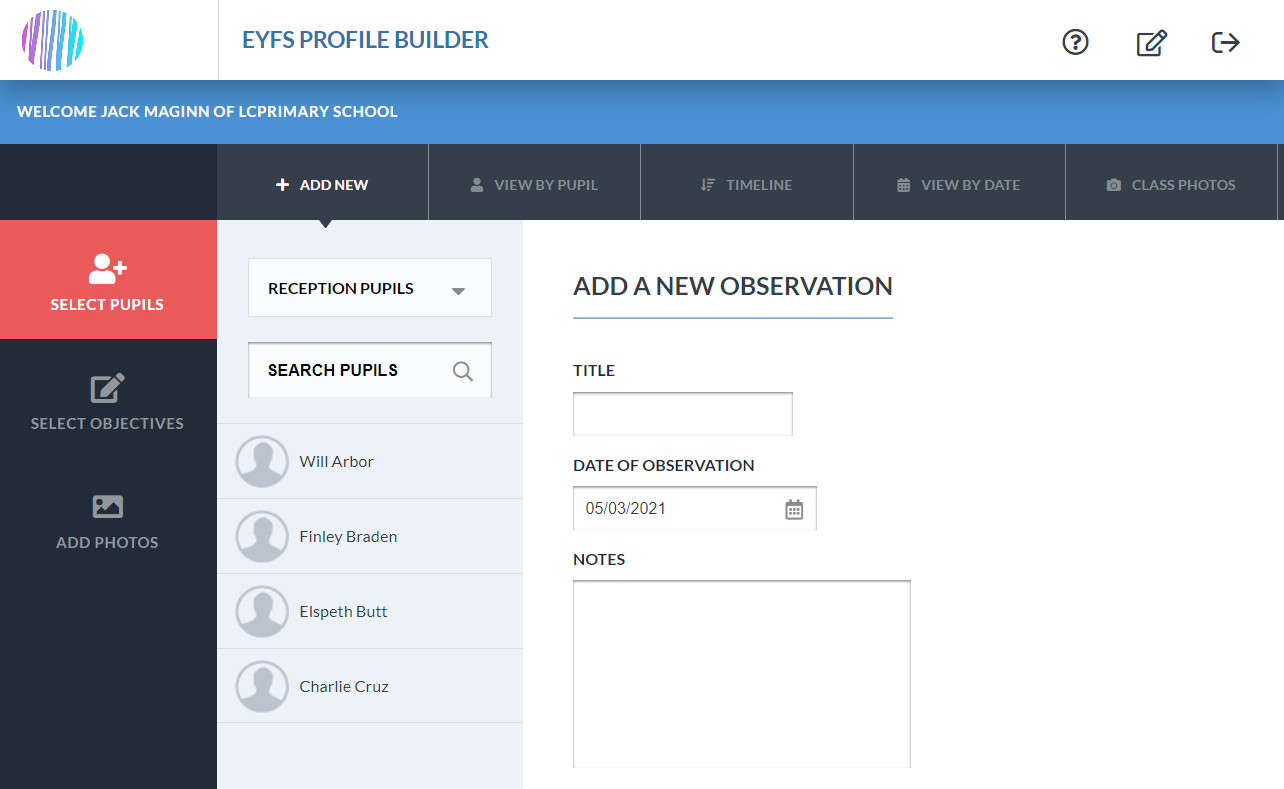Viewport: 1284px width, 789px height.
Task: Expand the Reception Pupils dropdown
Action: (370, 288)
